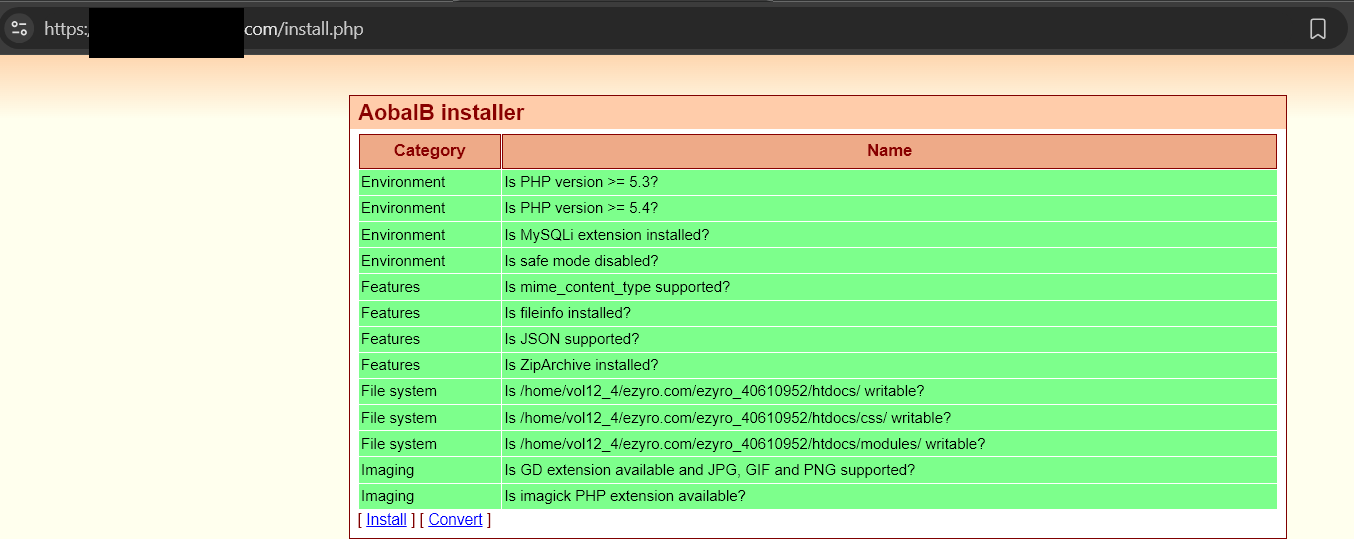The image size is (1354, 539).
Task: Select the imagick PHP extension row
Action: tap(624, 496)
